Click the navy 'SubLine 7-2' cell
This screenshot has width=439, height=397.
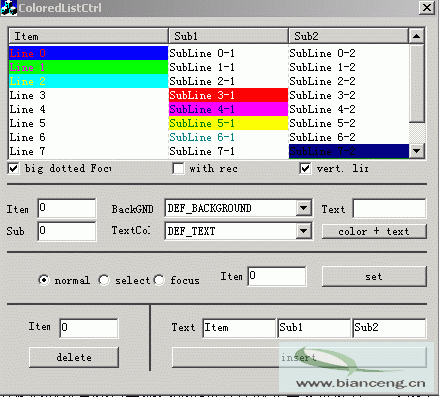coord(349,151)
